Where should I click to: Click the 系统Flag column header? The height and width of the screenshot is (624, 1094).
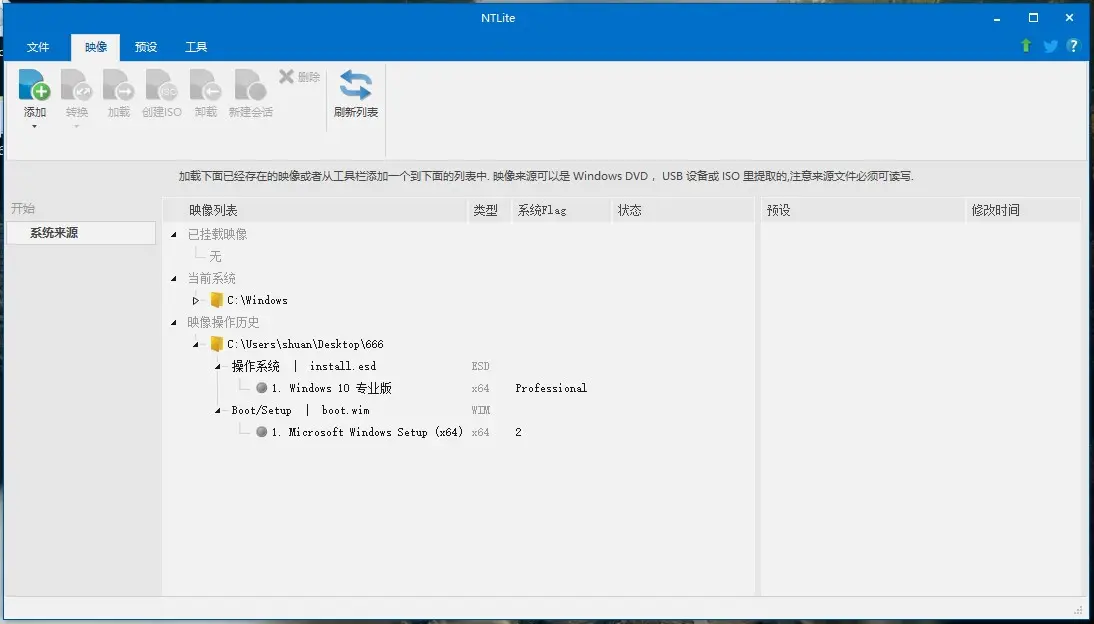tap(562, 210)
